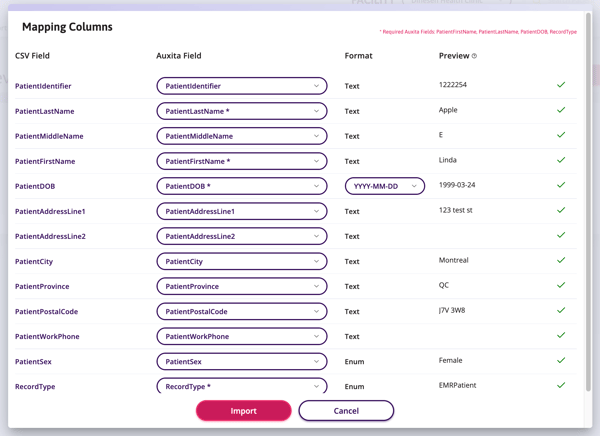Click the PatientCity CSV field label
The height and width of the screenshot is (436, 600).
click(34, 262)
